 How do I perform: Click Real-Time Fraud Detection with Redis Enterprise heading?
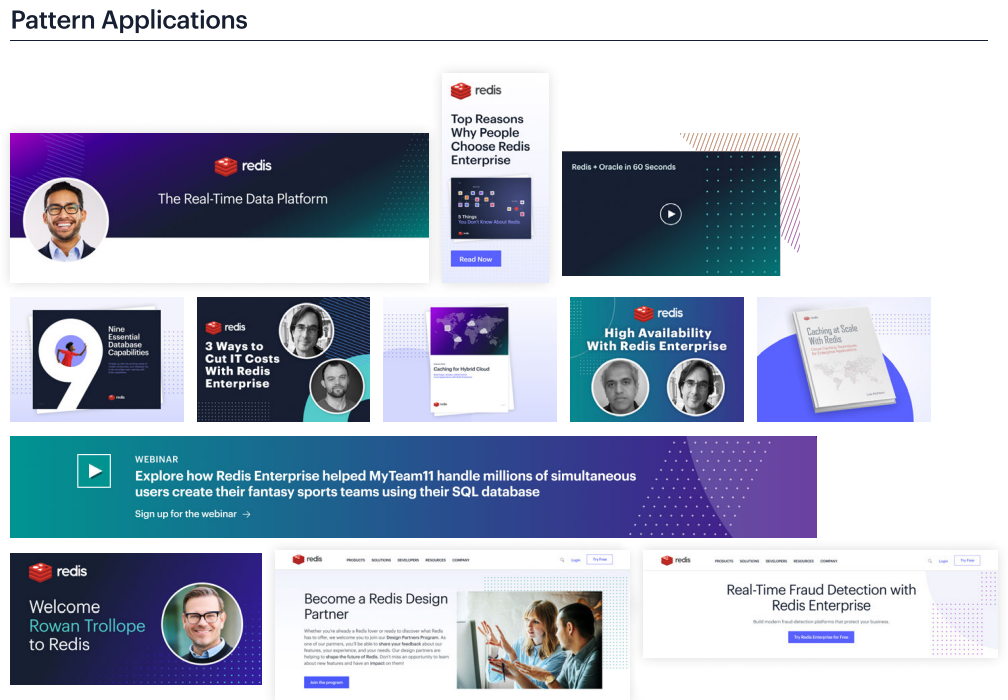(x=821, y=598)
